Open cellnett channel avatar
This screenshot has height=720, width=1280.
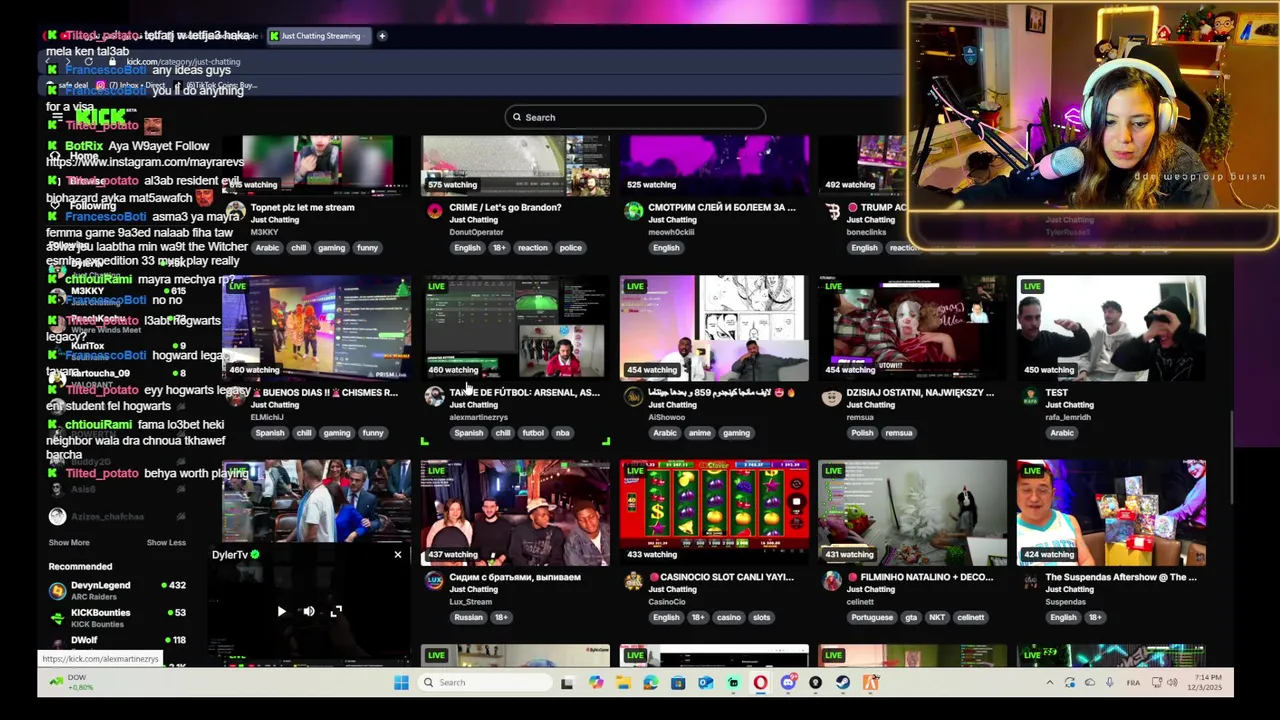tap(831, 581)
